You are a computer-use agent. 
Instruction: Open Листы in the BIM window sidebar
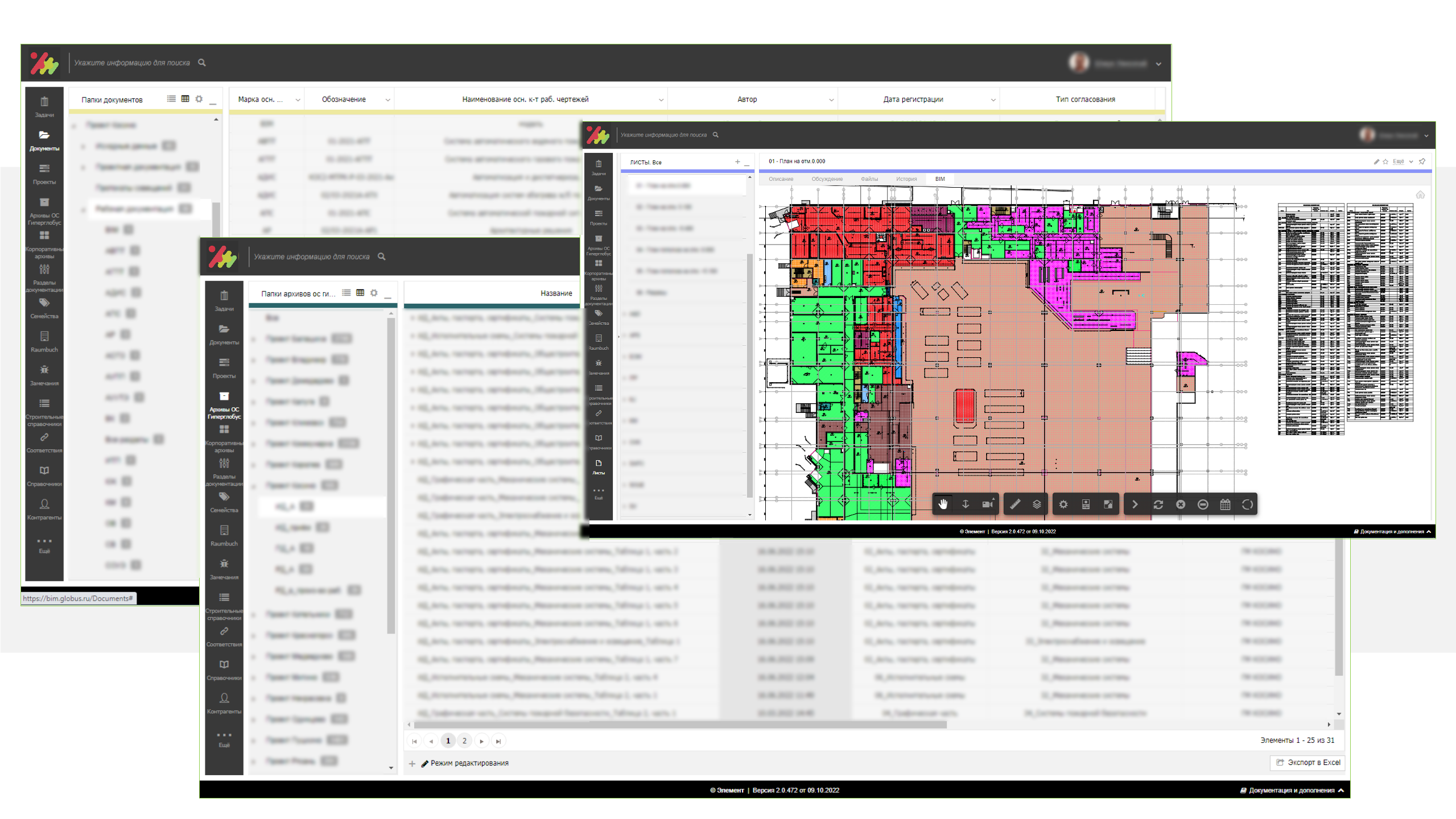pos(598,467)
